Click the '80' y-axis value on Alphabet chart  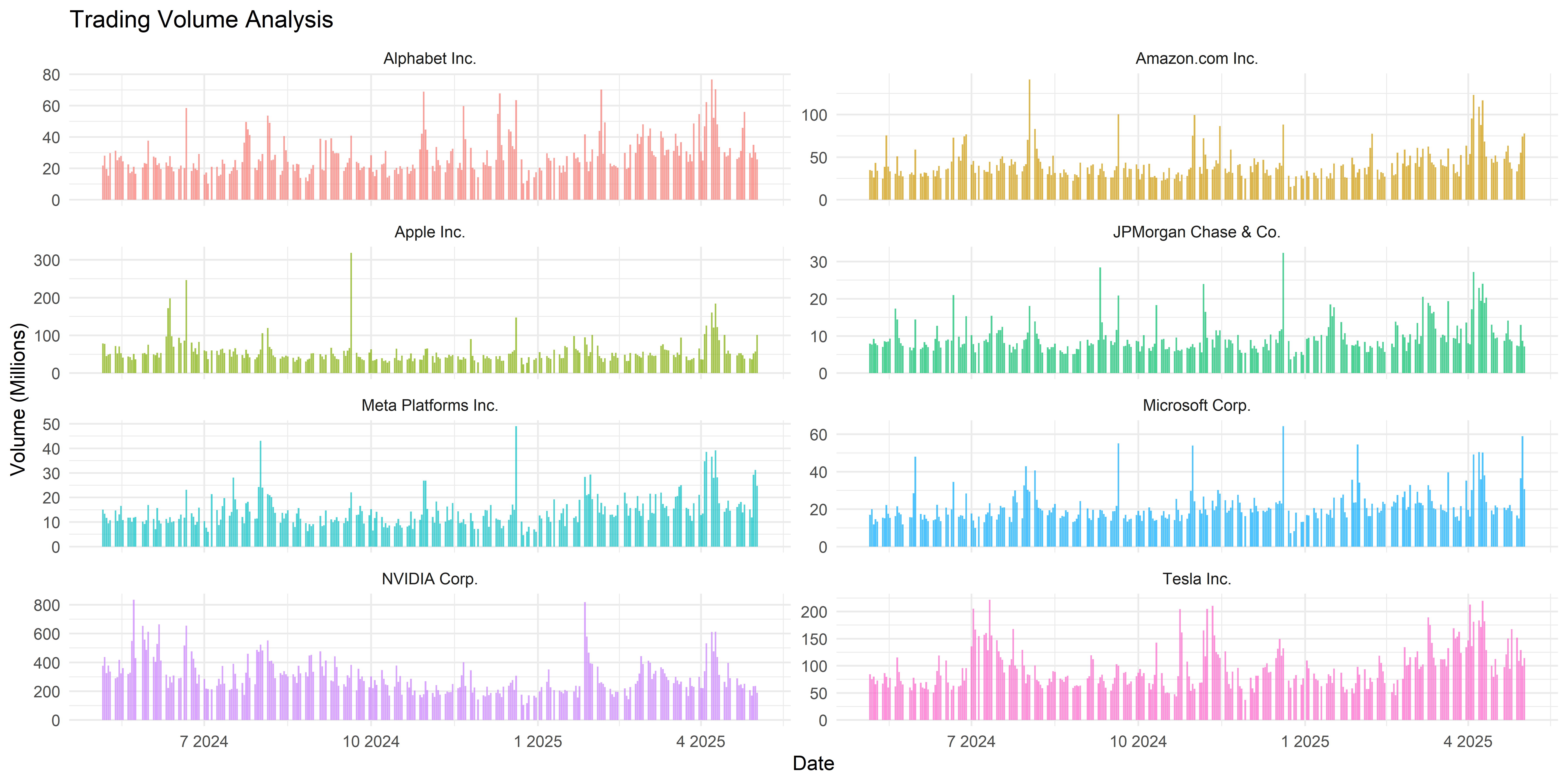pyautogui.click(x=51, y=75)
